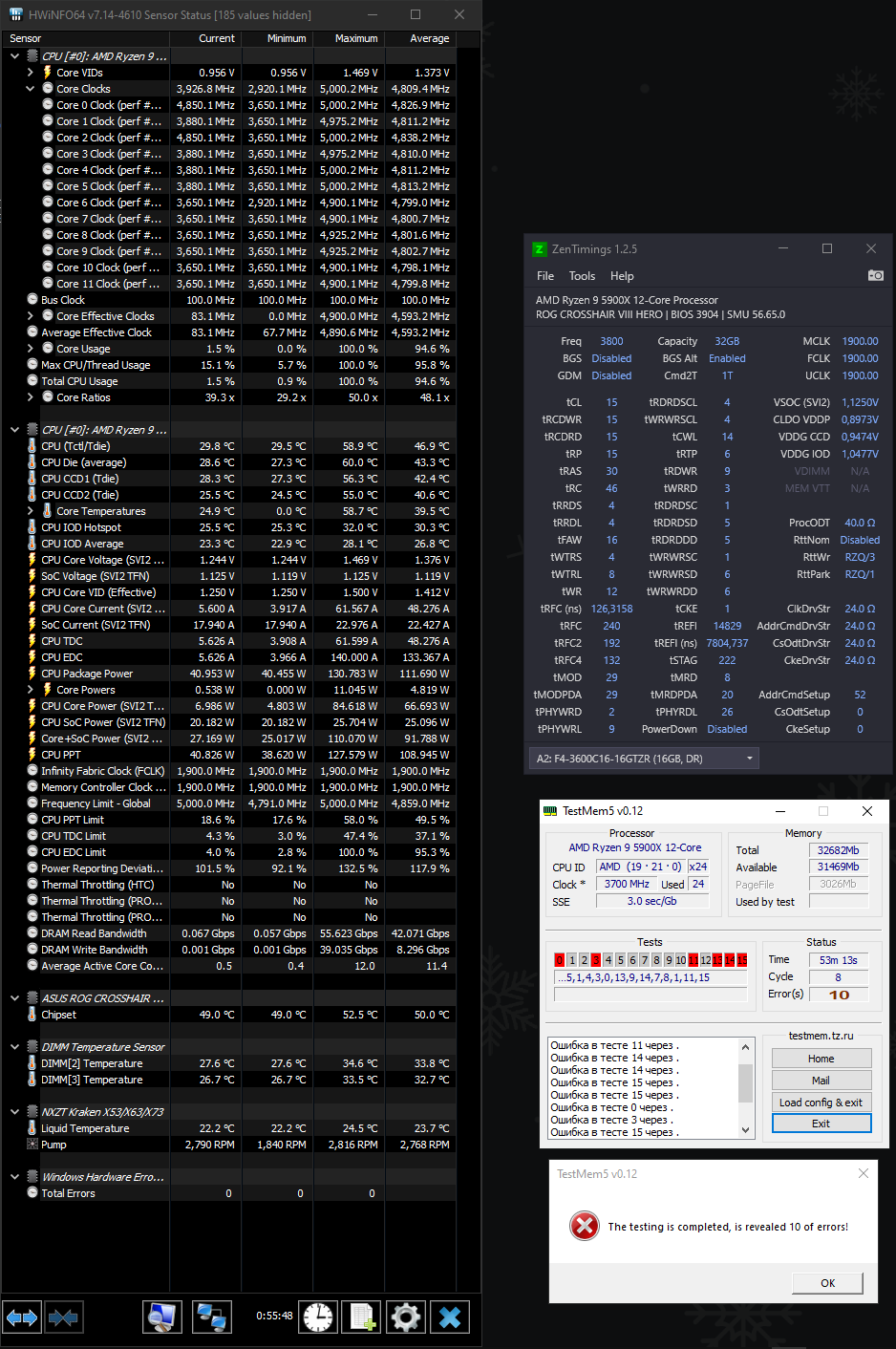Image resolution: width=896 pixels, height=1349 pixels.
Task: Open the monitor with magnifier icon in HWiNFO
Action: (x=163, y=1317)
